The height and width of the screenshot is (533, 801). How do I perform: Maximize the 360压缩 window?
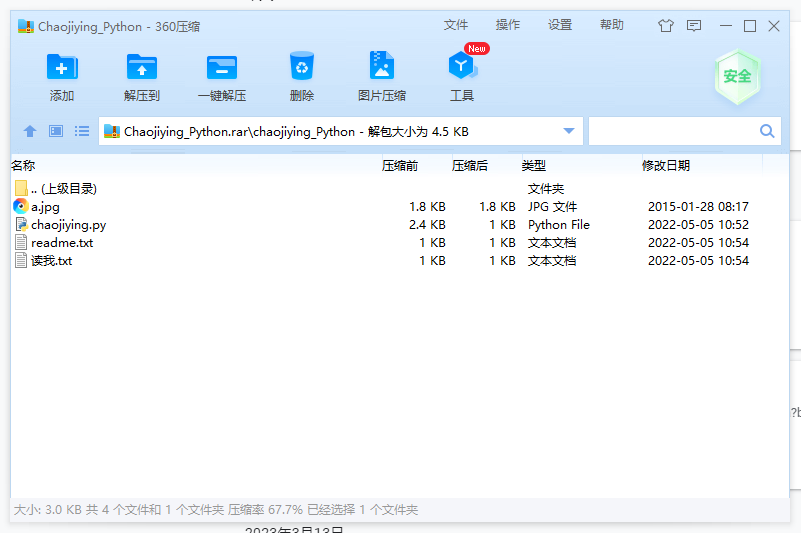(750, 26)
